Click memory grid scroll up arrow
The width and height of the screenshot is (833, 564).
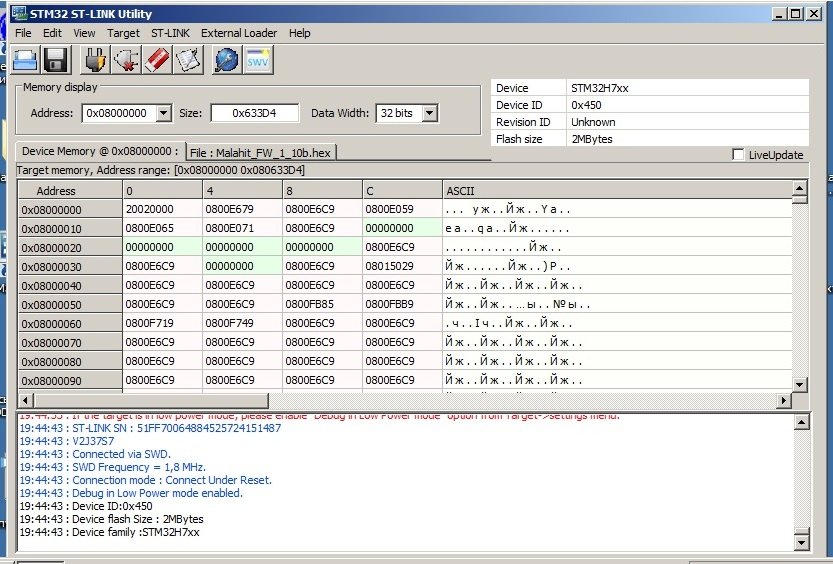click(x=800, y=188)
